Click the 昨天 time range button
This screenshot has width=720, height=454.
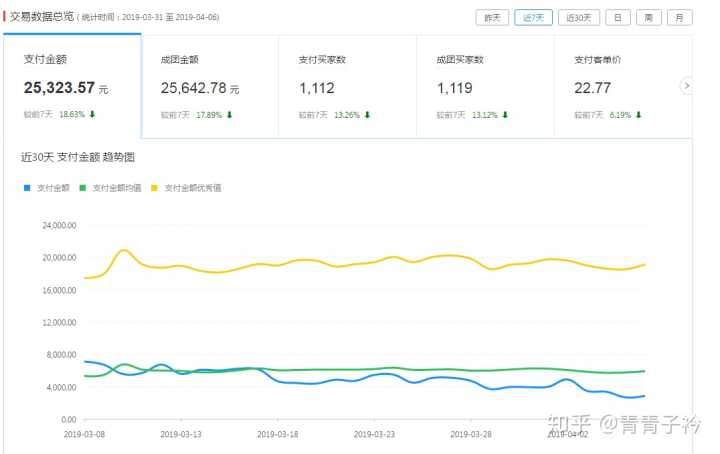(491, 17)
